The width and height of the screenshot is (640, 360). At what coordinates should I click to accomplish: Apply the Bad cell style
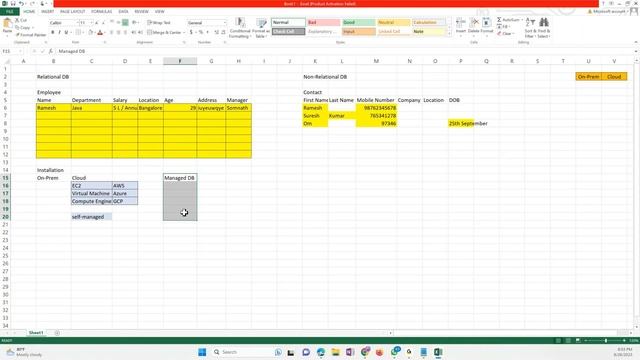pos(323,22)
